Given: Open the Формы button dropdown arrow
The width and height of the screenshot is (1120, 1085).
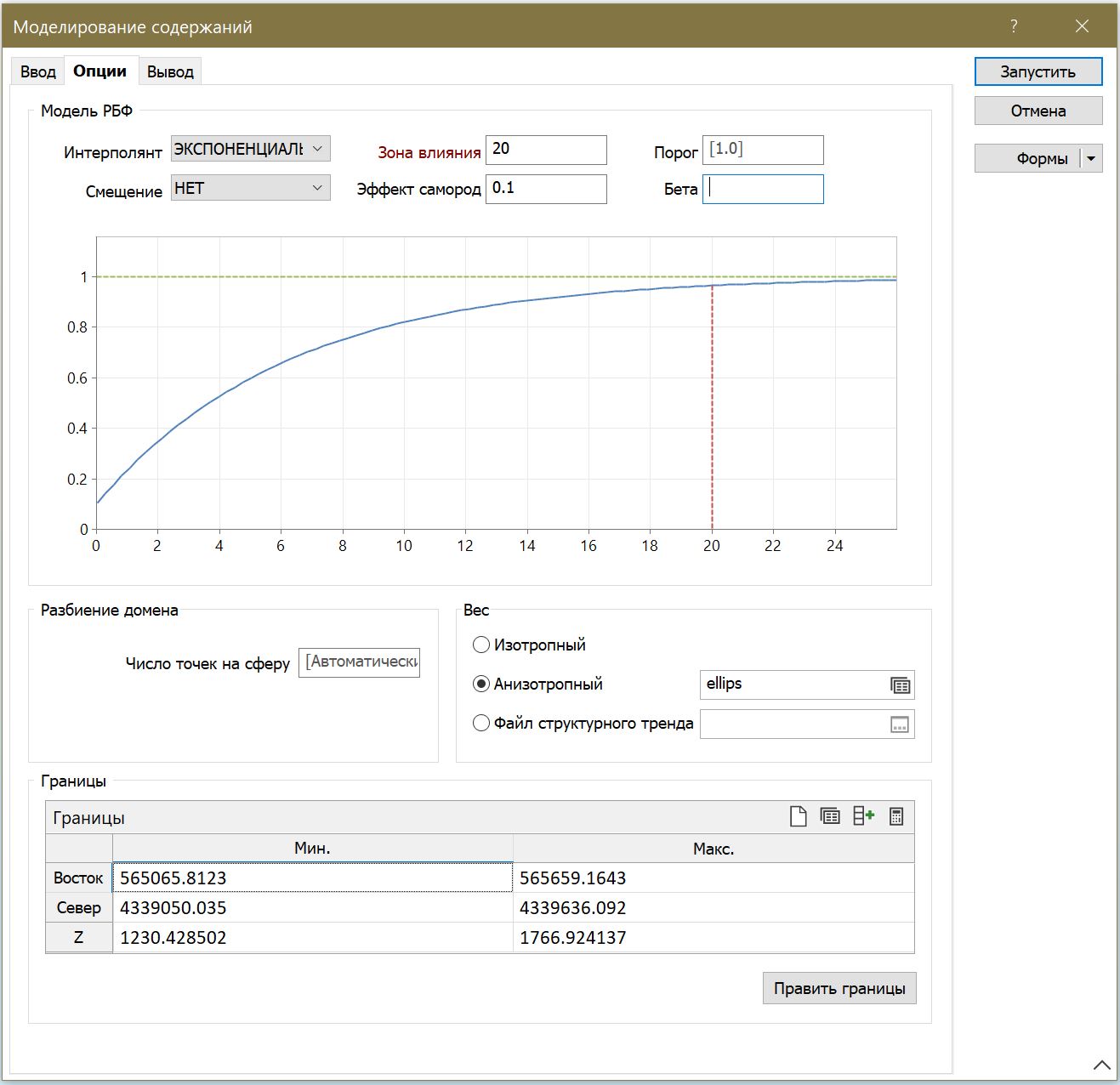Looking at the screenshot, I should click(x=1091, y=159).
